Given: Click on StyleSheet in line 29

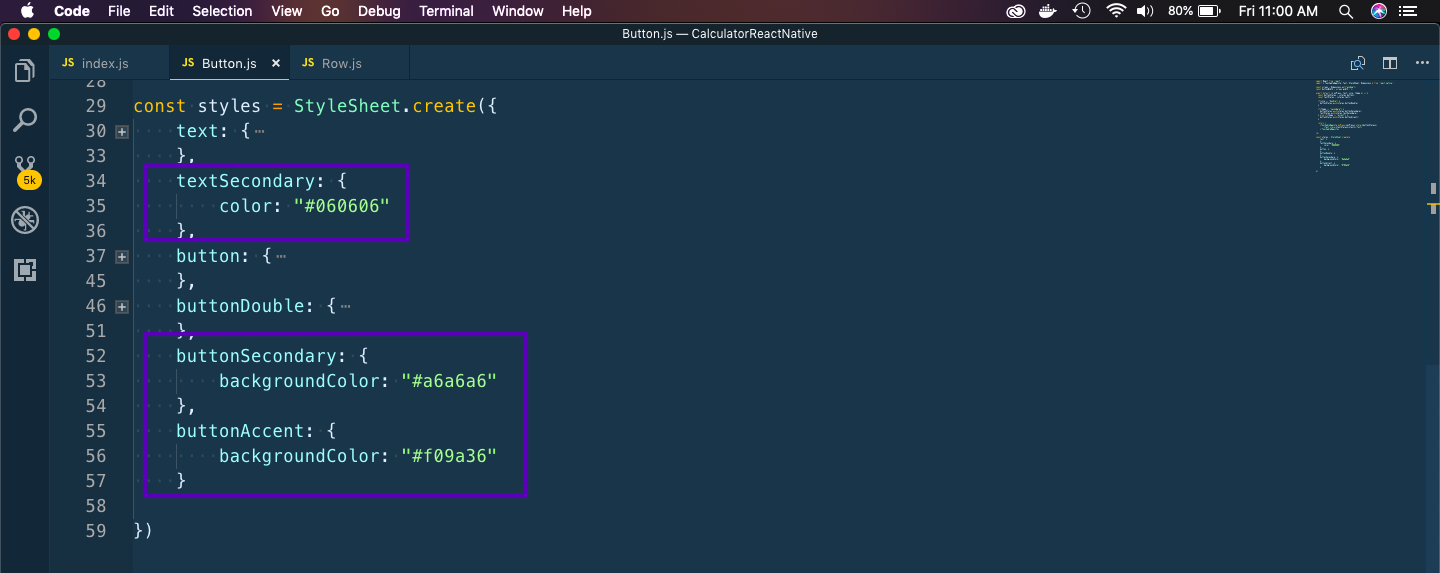Looking at the screenshot, I should (x=347, y=106).
